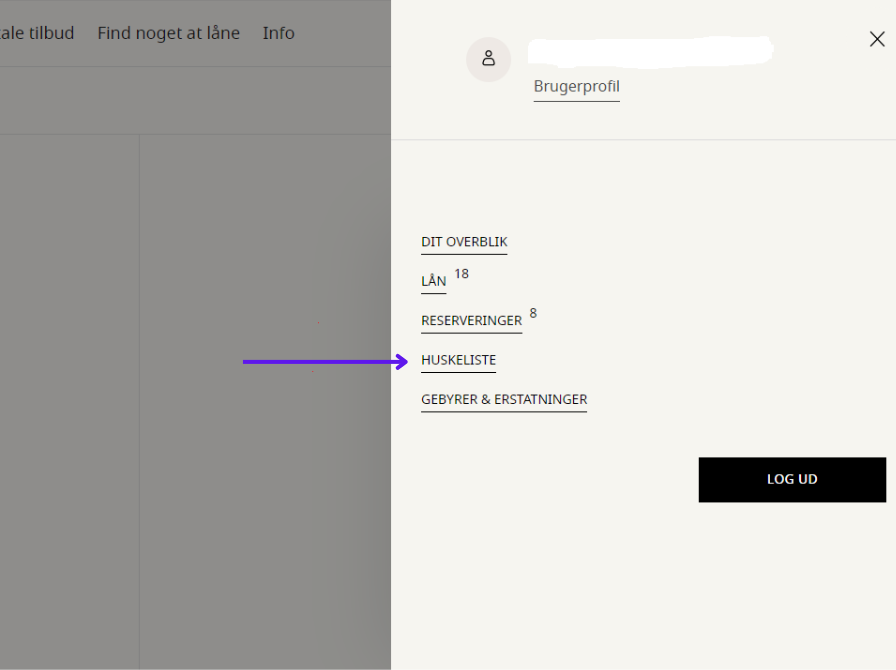
Task: Open the Huskeliste link
Action: pos(458,360)
